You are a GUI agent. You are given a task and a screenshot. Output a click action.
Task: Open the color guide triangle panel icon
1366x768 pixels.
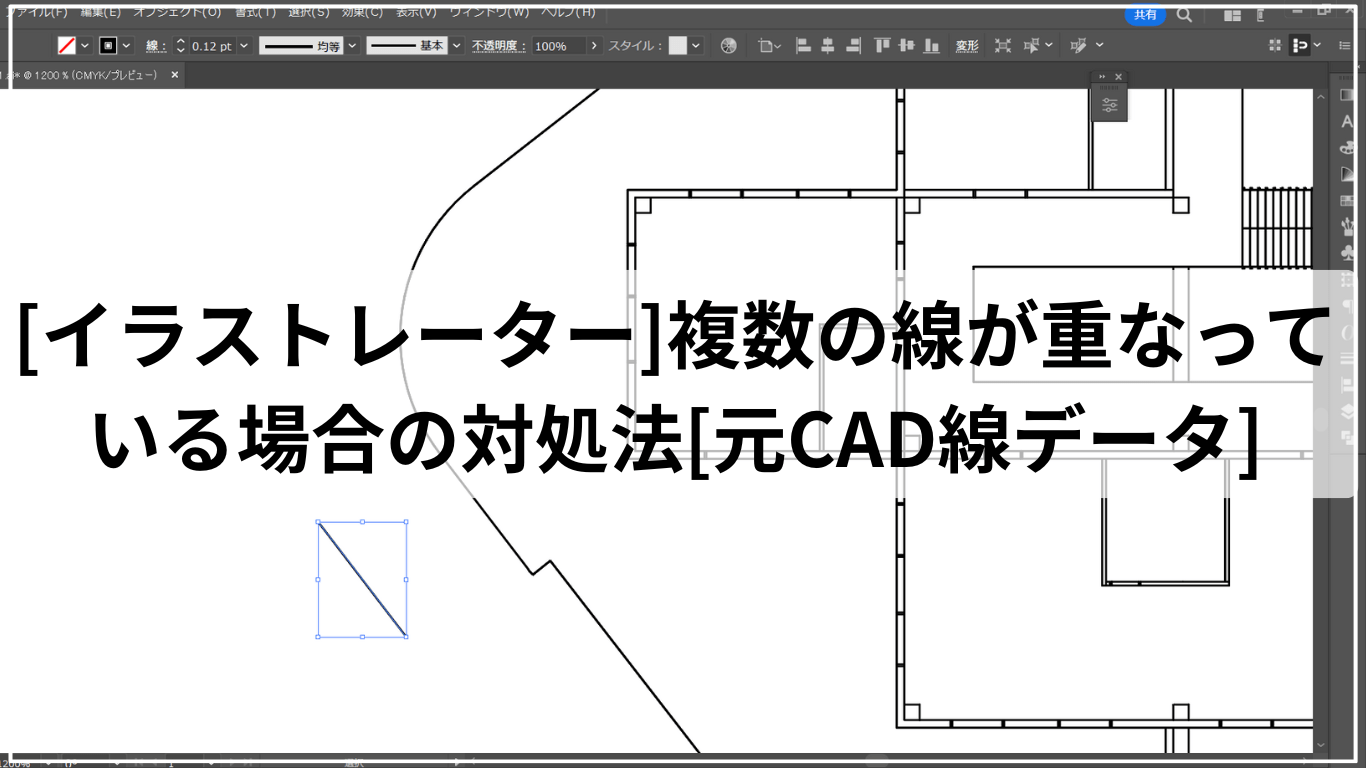coord(1348,174)
